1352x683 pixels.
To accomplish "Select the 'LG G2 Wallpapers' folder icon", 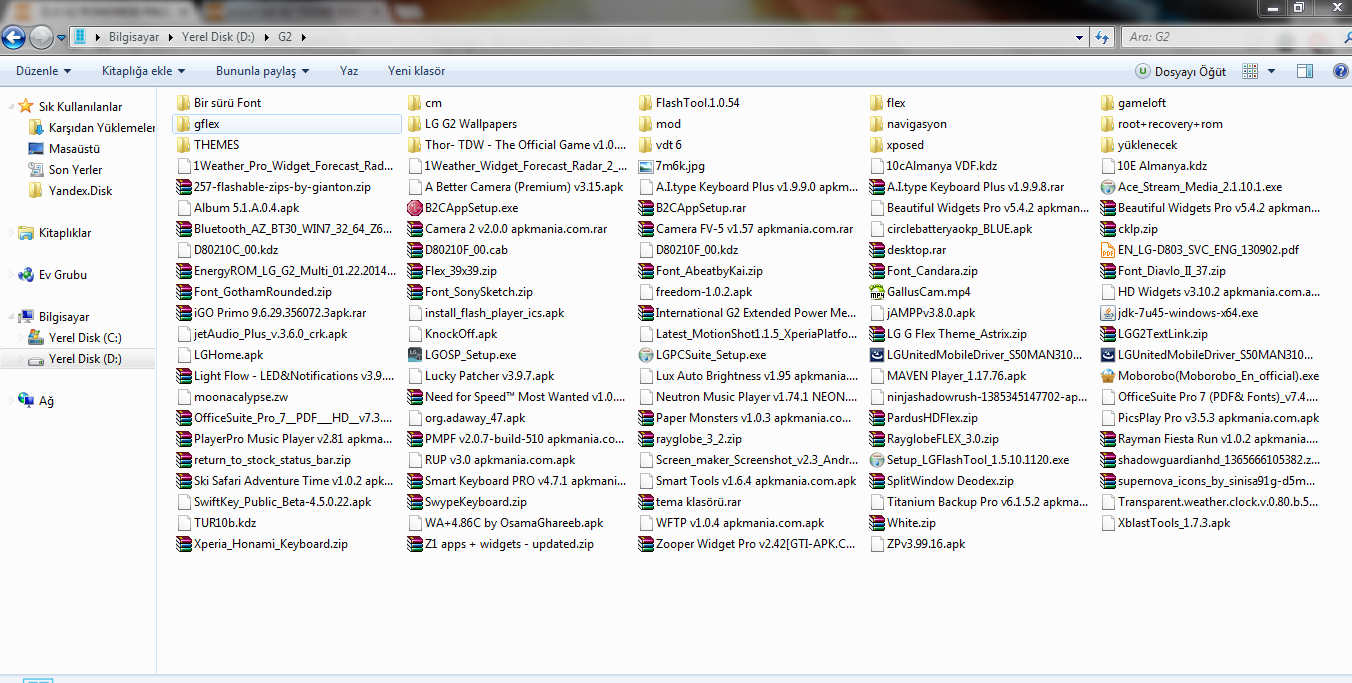I will 415,124.
